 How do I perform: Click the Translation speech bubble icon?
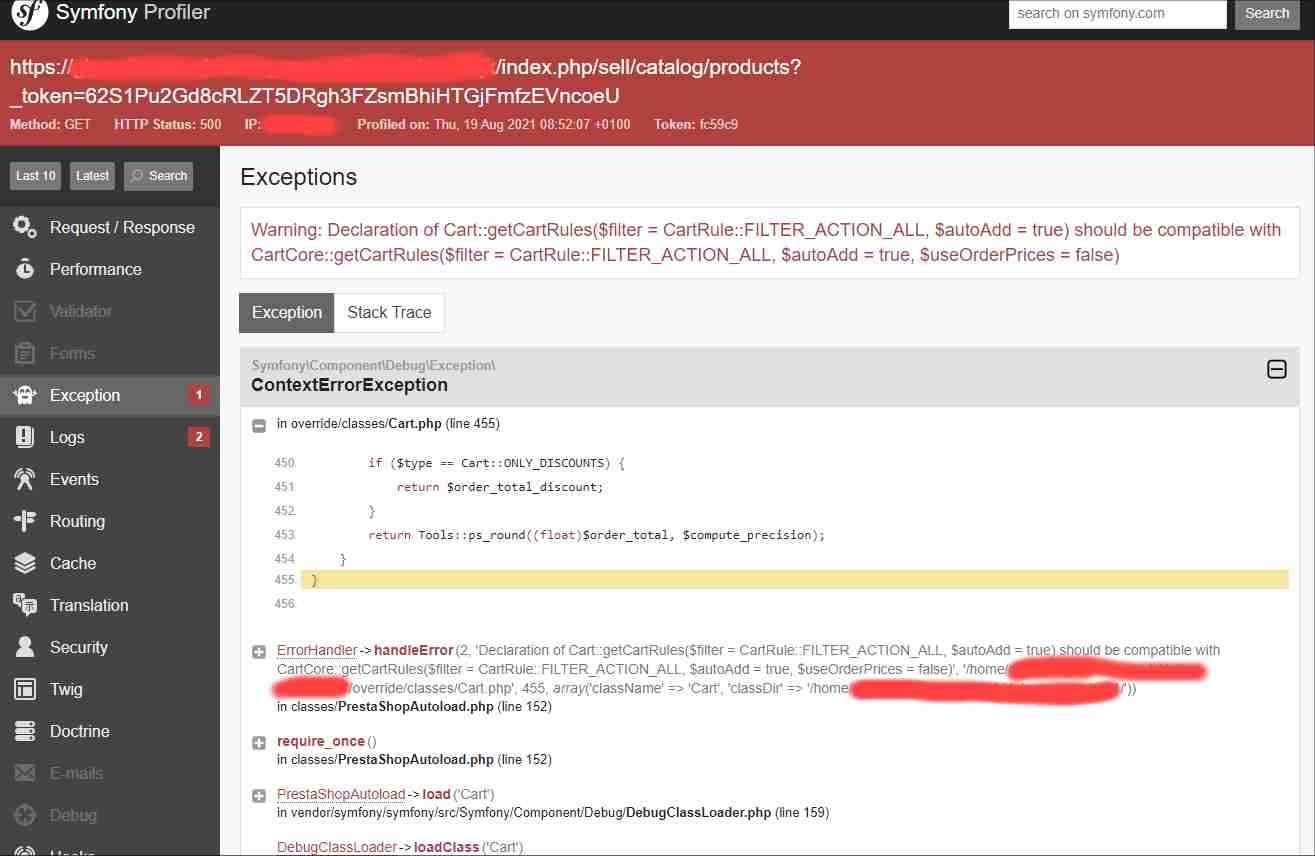coord(25,605)
